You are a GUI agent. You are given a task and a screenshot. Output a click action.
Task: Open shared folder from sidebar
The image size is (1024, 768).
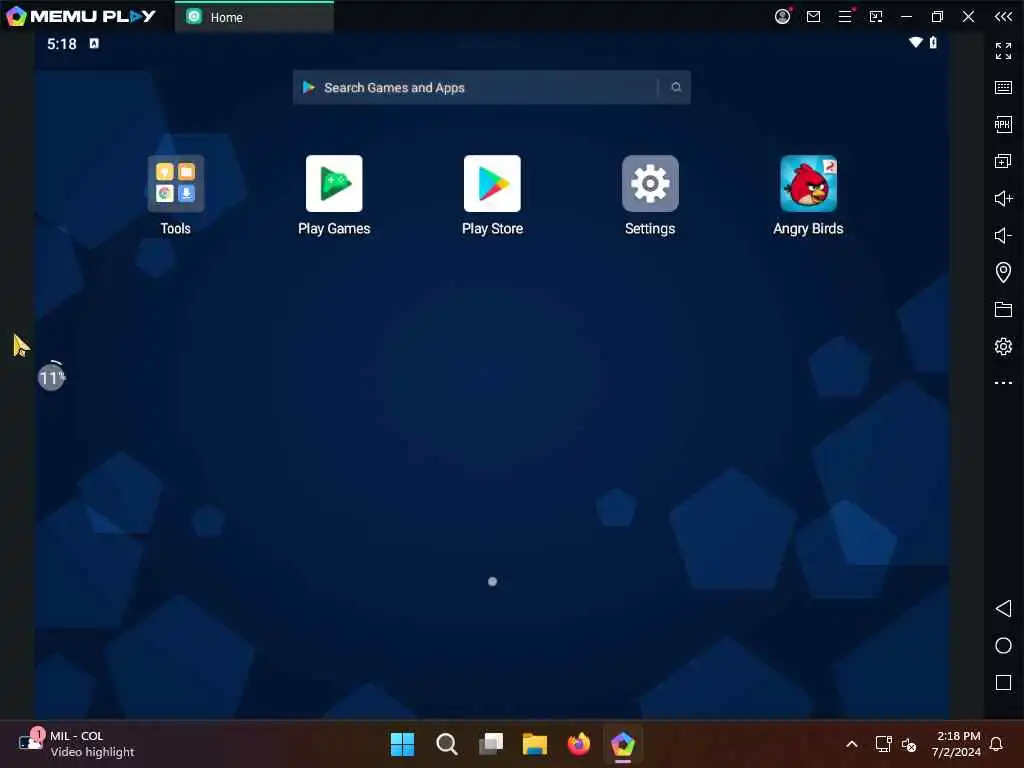[1003, 309]
